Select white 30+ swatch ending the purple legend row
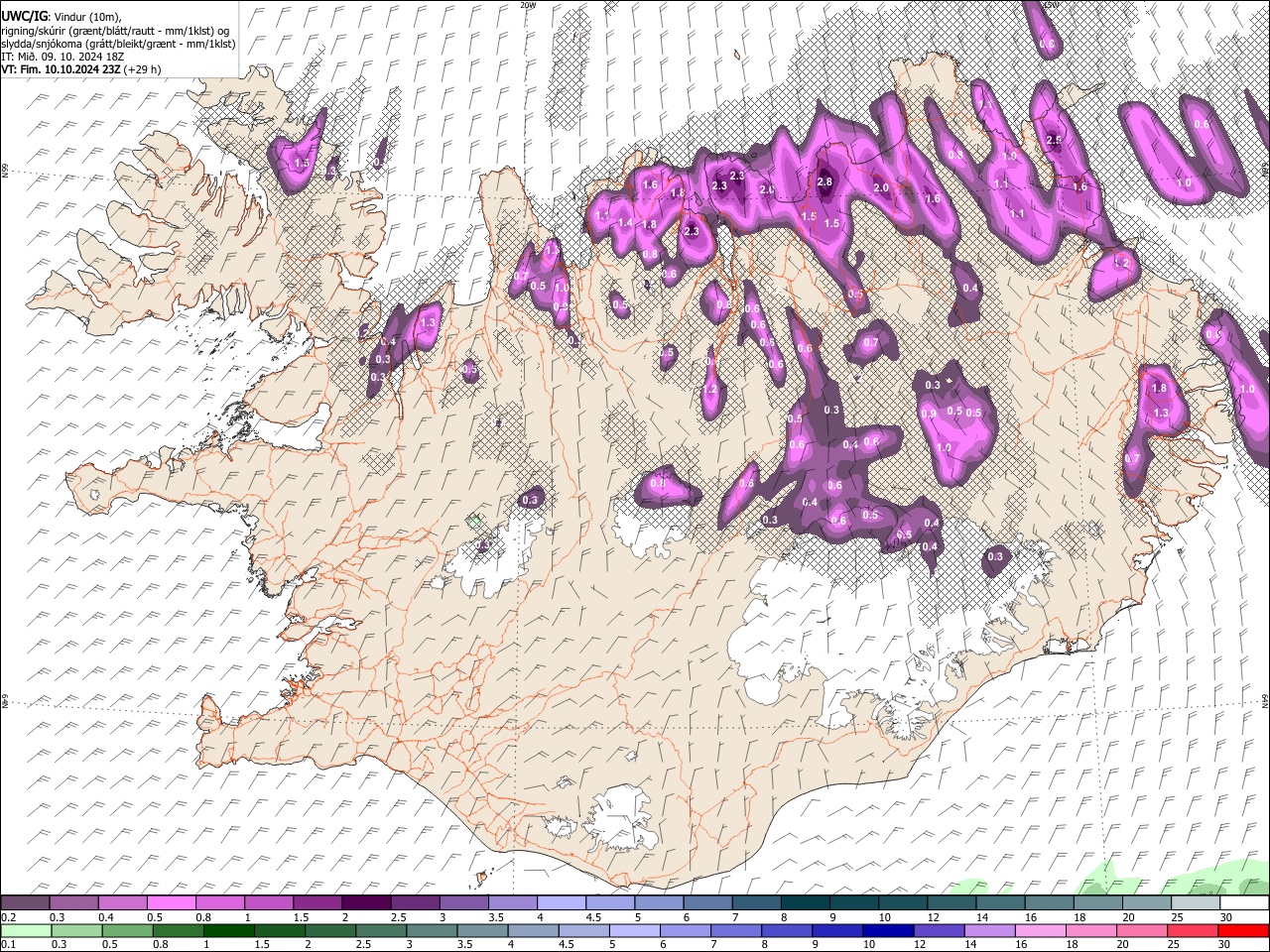Viewport: 1270px width, 952px height. coord(1244,902)
